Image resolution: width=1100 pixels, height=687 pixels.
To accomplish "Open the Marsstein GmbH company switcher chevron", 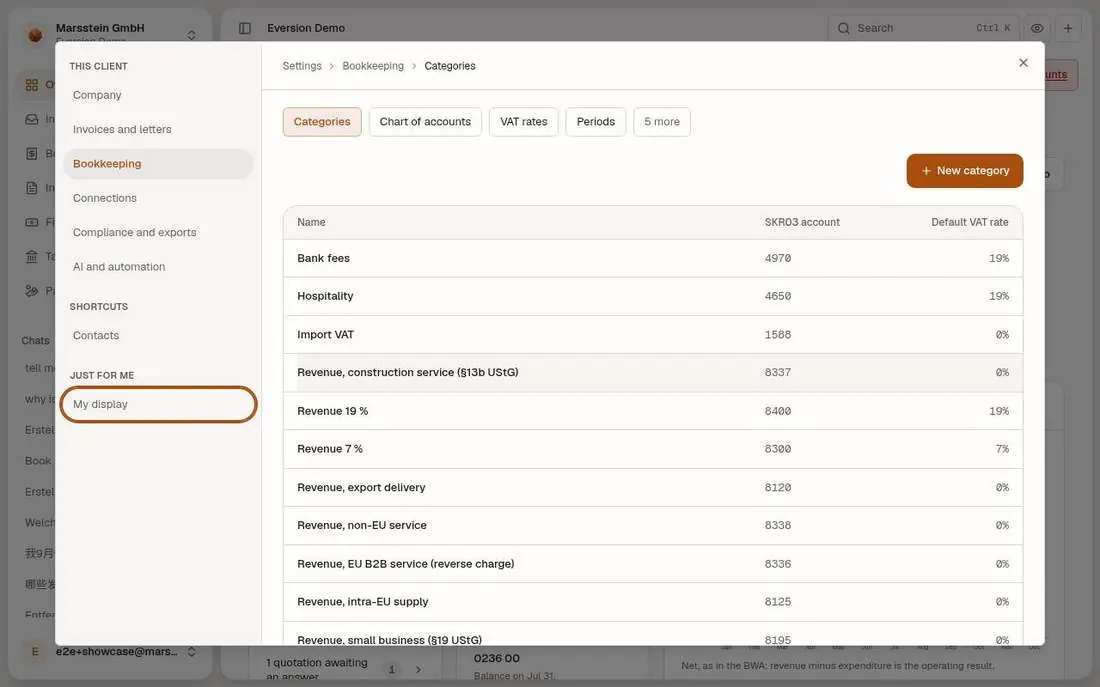I will pyautogui.click(x=191, y=34).
